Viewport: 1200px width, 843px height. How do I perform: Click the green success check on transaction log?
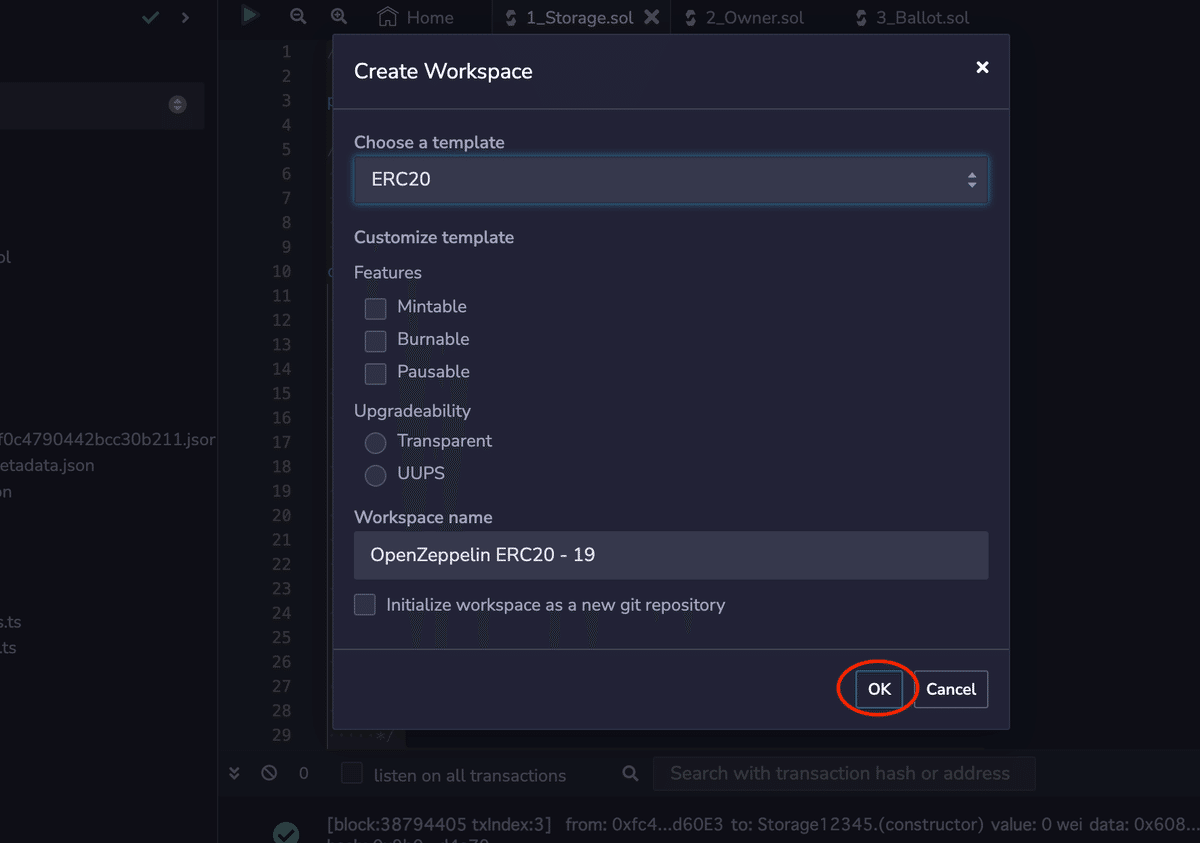[286, 833]
